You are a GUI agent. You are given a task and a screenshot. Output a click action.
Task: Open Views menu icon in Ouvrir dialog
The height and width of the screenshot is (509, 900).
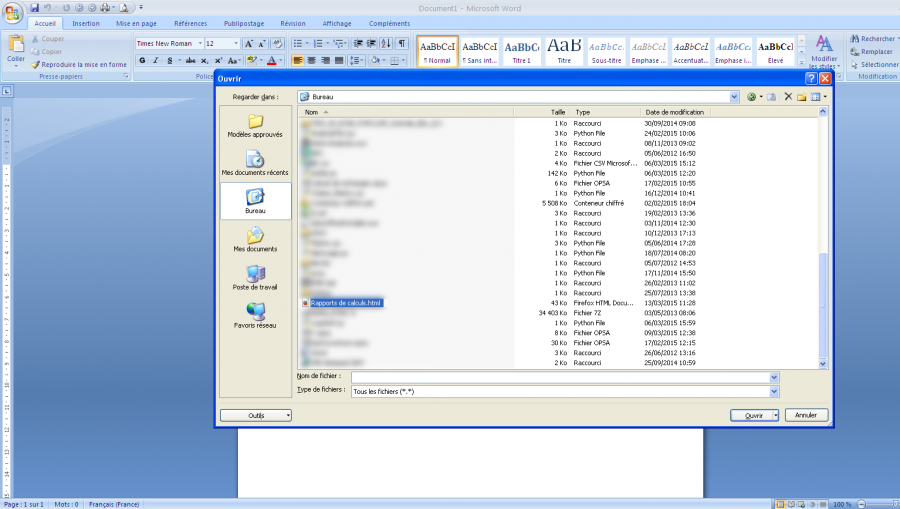pyautogui.click(x=816, y=97)
